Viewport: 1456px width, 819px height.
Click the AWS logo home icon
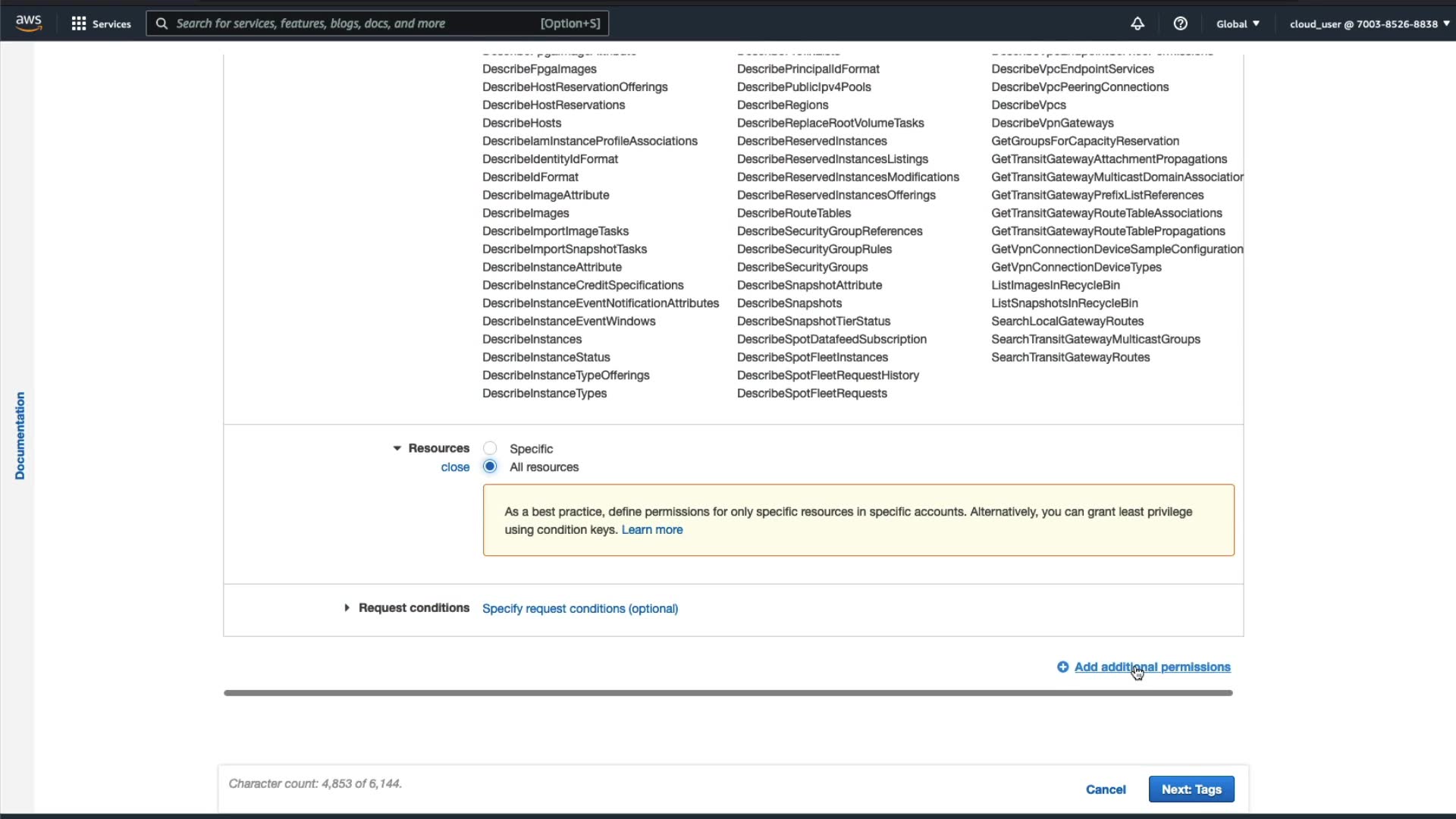tap(28, 23)
